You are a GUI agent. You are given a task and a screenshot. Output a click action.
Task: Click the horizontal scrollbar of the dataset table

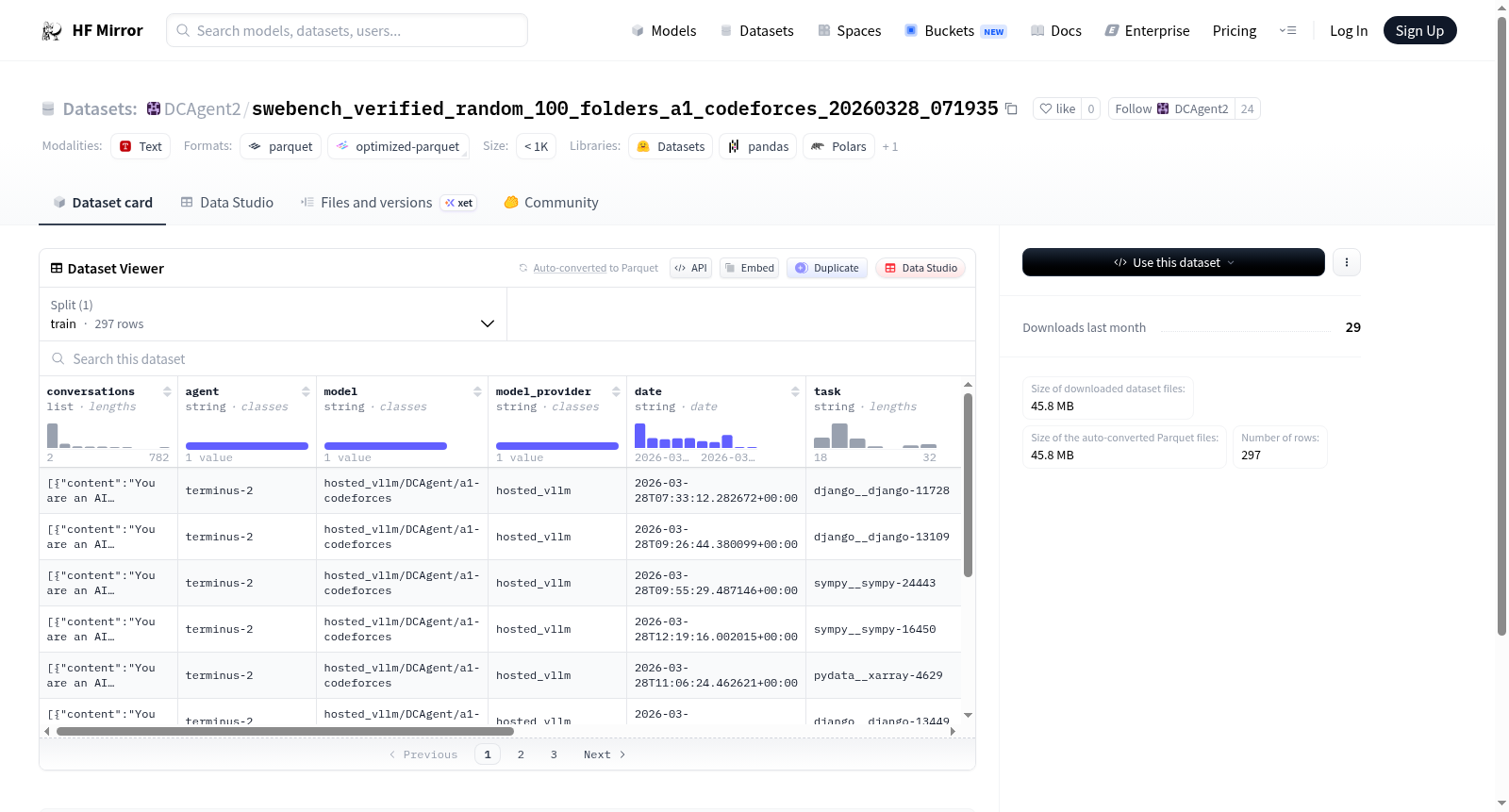pos(285,731)
